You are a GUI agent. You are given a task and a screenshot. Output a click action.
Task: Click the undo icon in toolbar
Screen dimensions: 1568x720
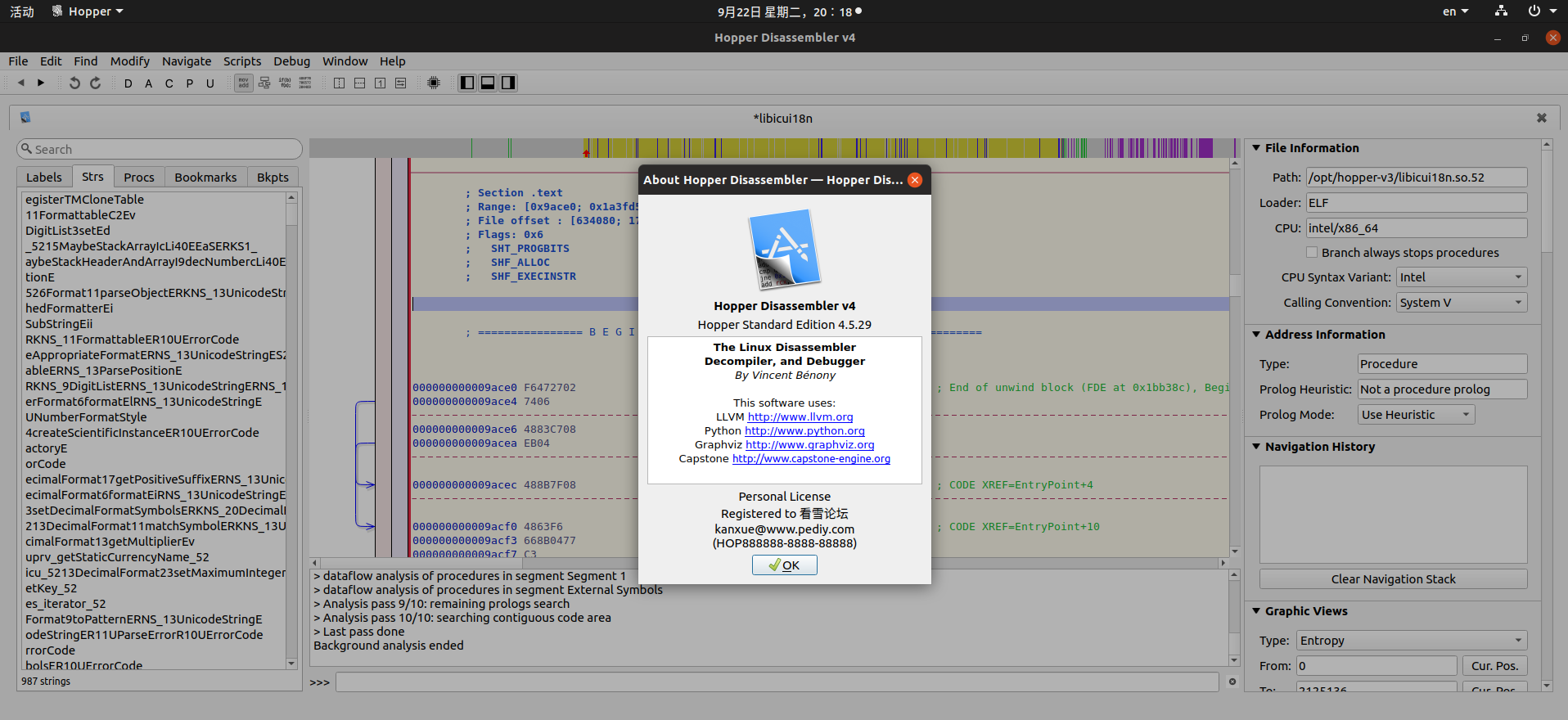click(74, 83)
